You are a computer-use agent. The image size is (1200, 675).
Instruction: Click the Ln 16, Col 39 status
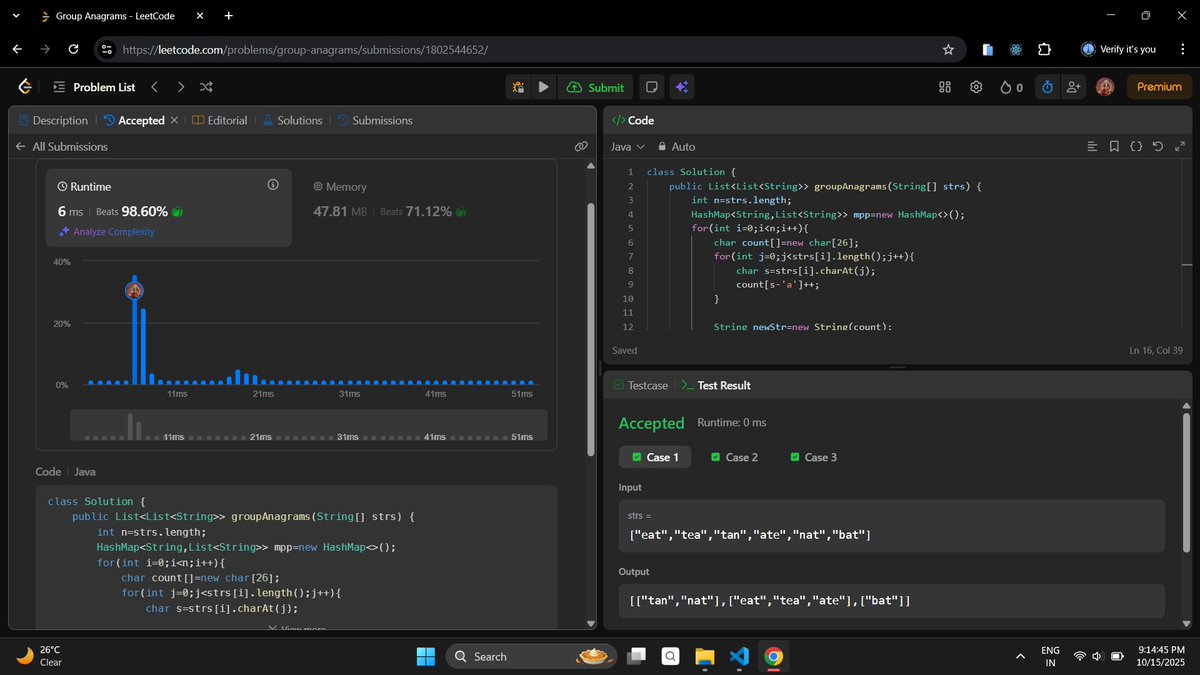1155,350
